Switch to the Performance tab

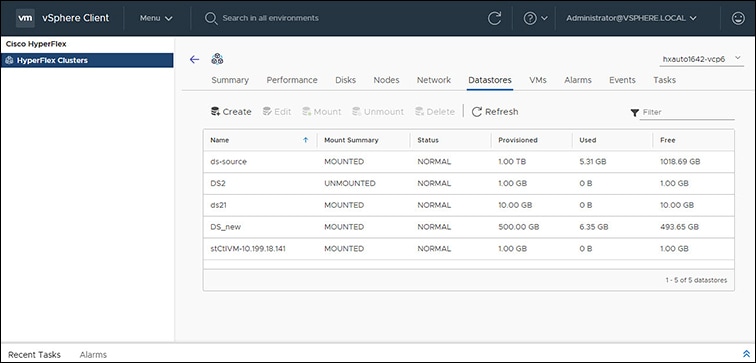[292, 80]
